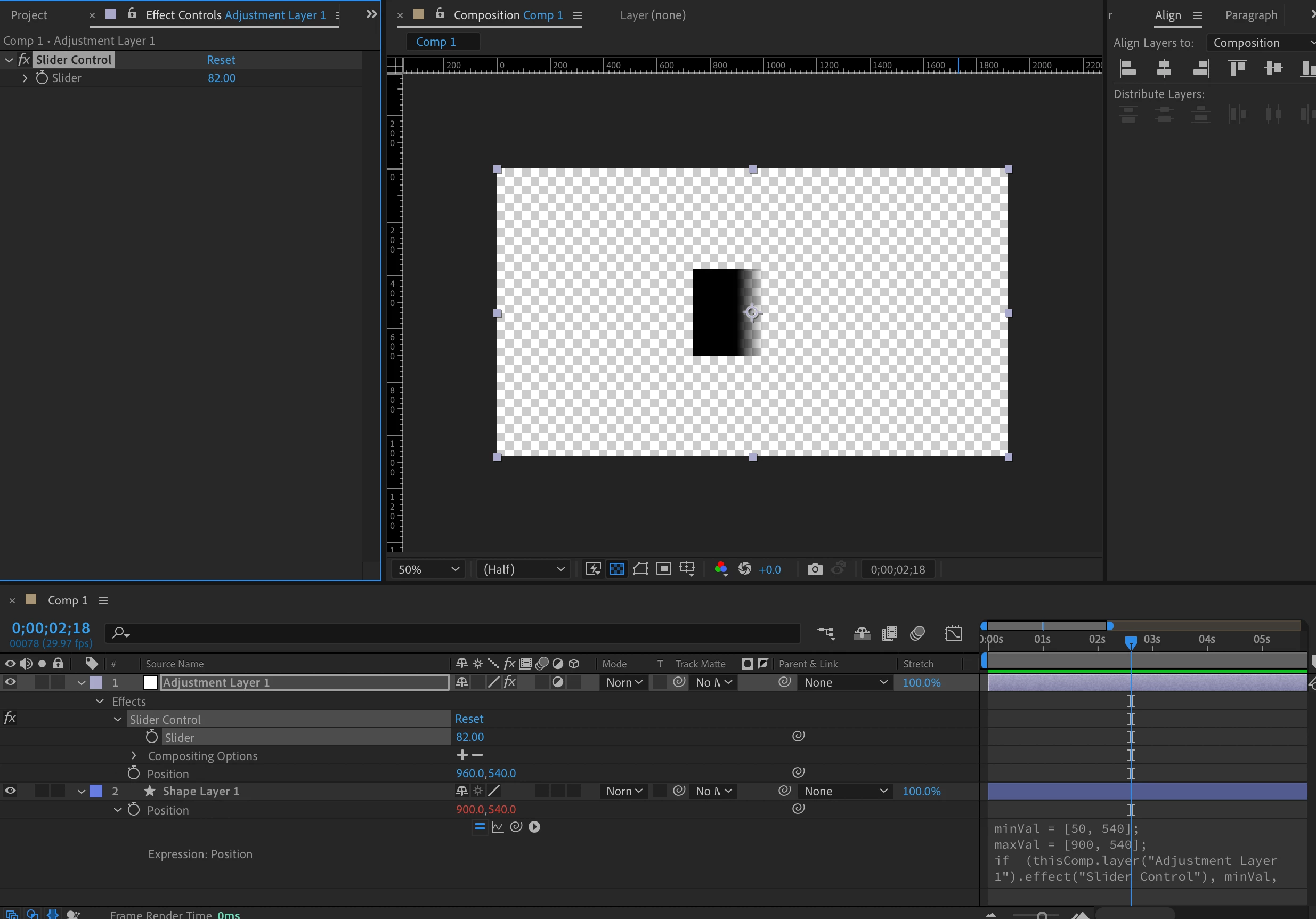The image size is (1316, 919).
Task: Hide Shape Layer 1 visibility eye
Action: [10, 791]
